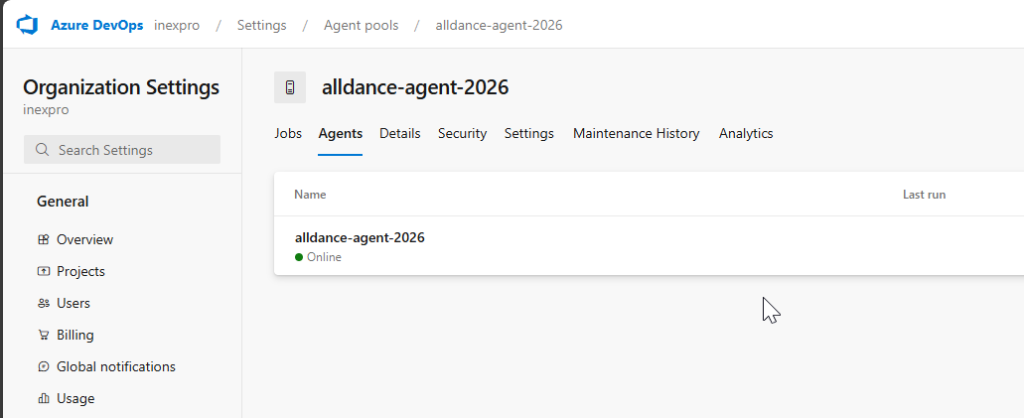Click the Overview sidebar icon
Image resolution: width=1024 pixels, height=418 pixels.
[x=43, y=240]
